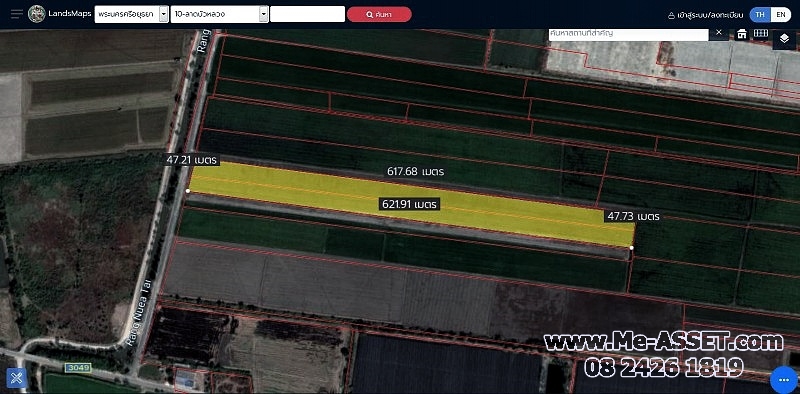Click the lock login icon
Image resolution: width=800 pixels, height=394 pixels.
tap(671, 15)
